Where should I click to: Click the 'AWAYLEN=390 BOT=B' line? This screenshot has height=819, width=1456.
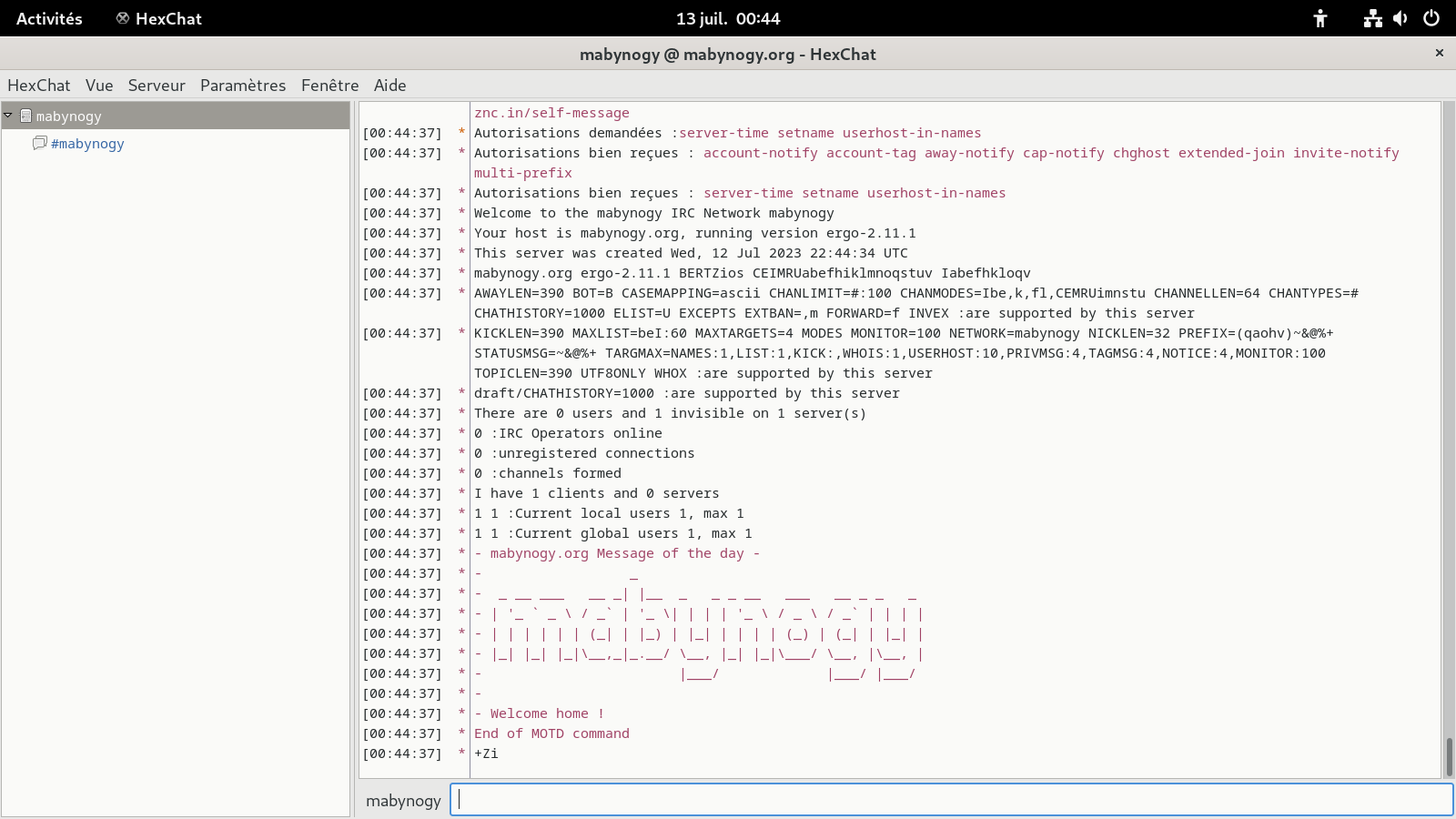pyautogui.click(x=915, y=293)
